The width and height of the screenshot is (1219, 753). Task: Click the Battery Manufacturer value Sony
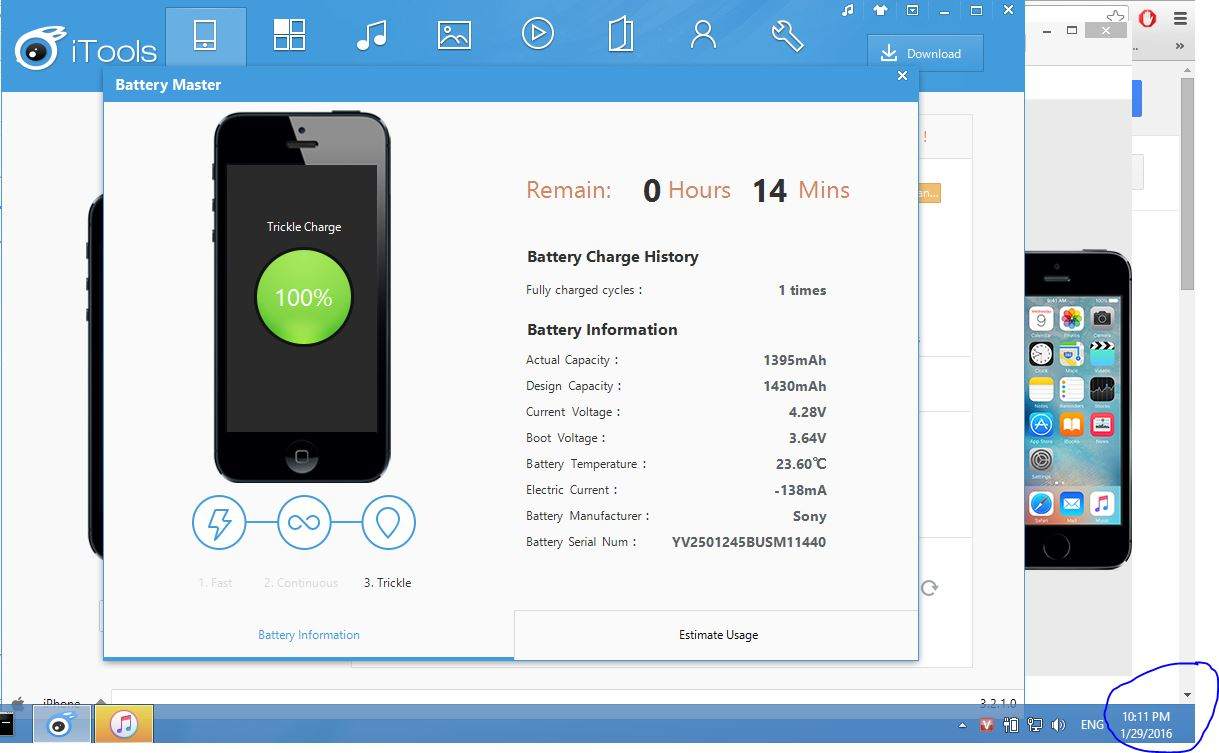[x=810, y=516]
